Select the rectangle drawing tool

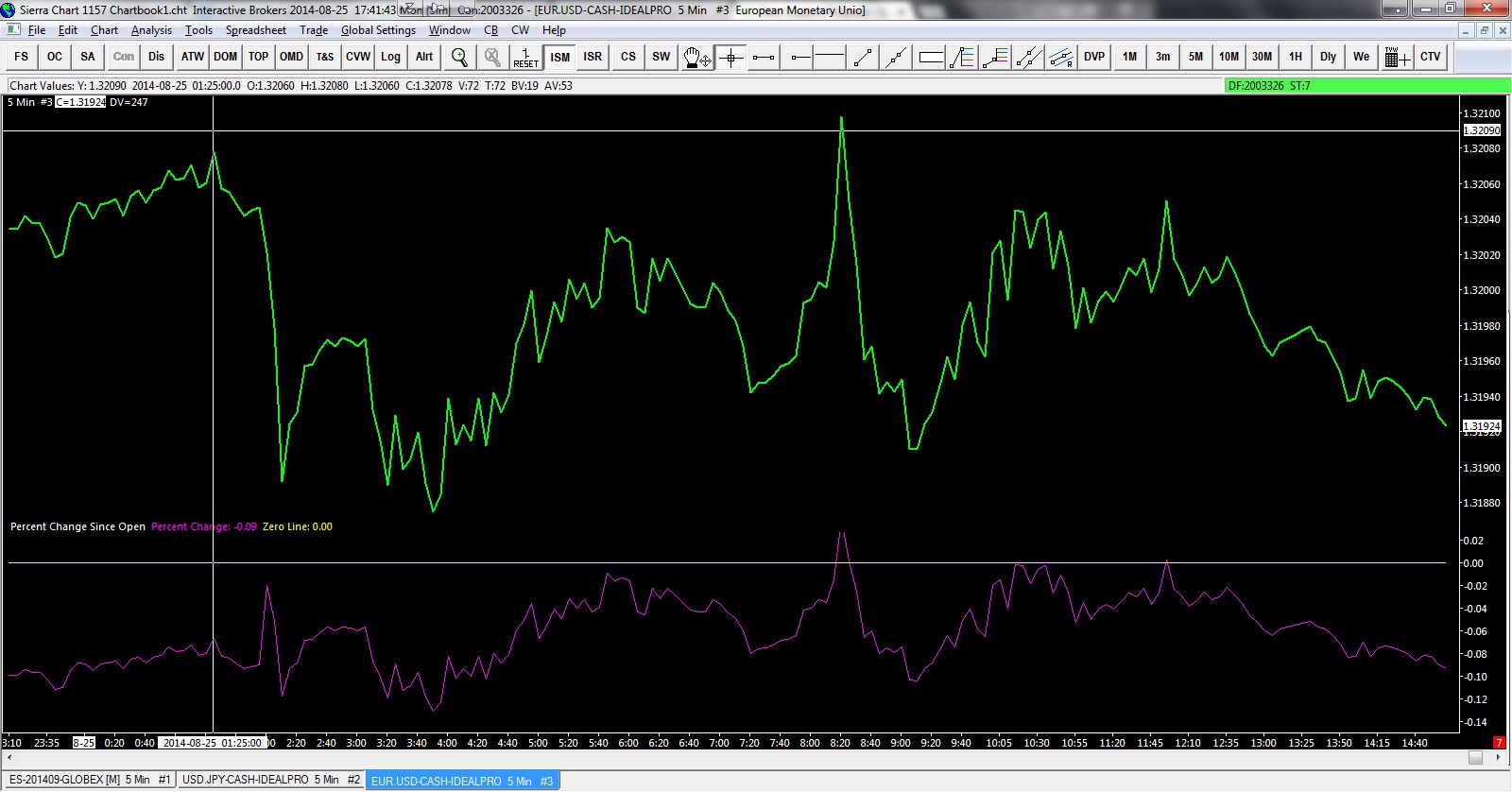(x=930, y=57)
